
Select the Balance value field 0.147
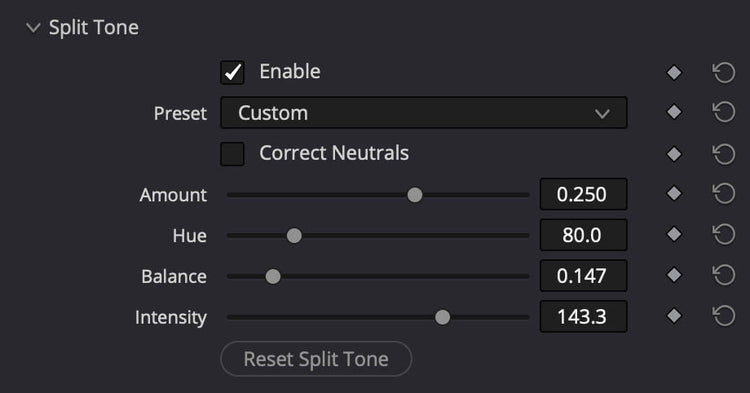584,276
